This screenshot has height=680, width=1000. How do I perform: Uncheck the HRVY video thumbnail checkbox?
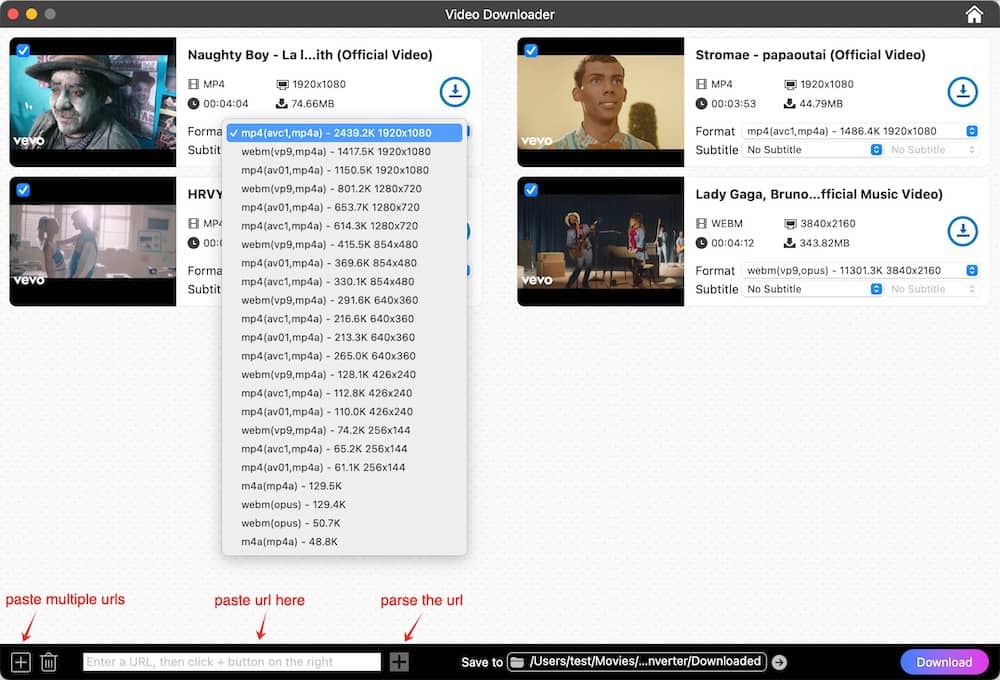pyautogui.click(x=23, y=188)
